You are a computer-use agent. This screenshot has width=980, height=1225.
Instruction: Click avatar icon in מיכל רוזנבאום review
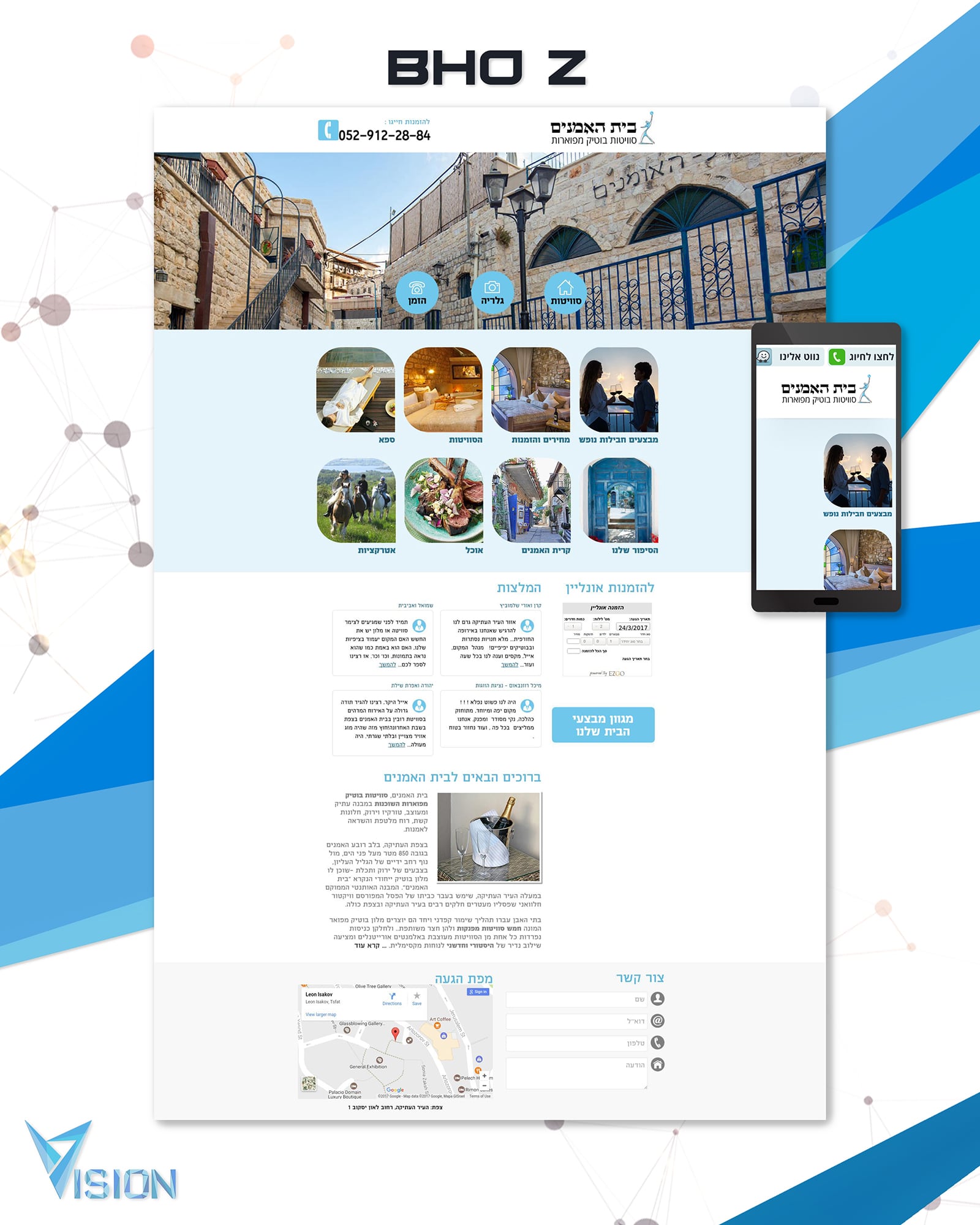(527, 706)
